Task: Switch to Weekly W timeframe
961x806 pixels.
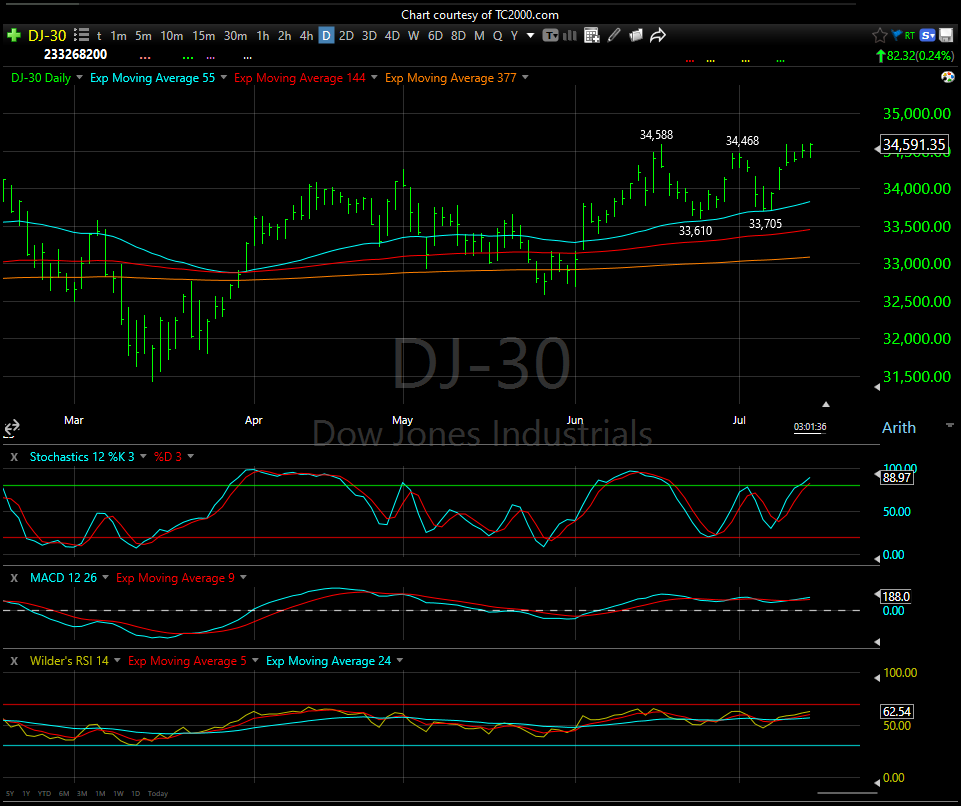Action: click(414, 36)
